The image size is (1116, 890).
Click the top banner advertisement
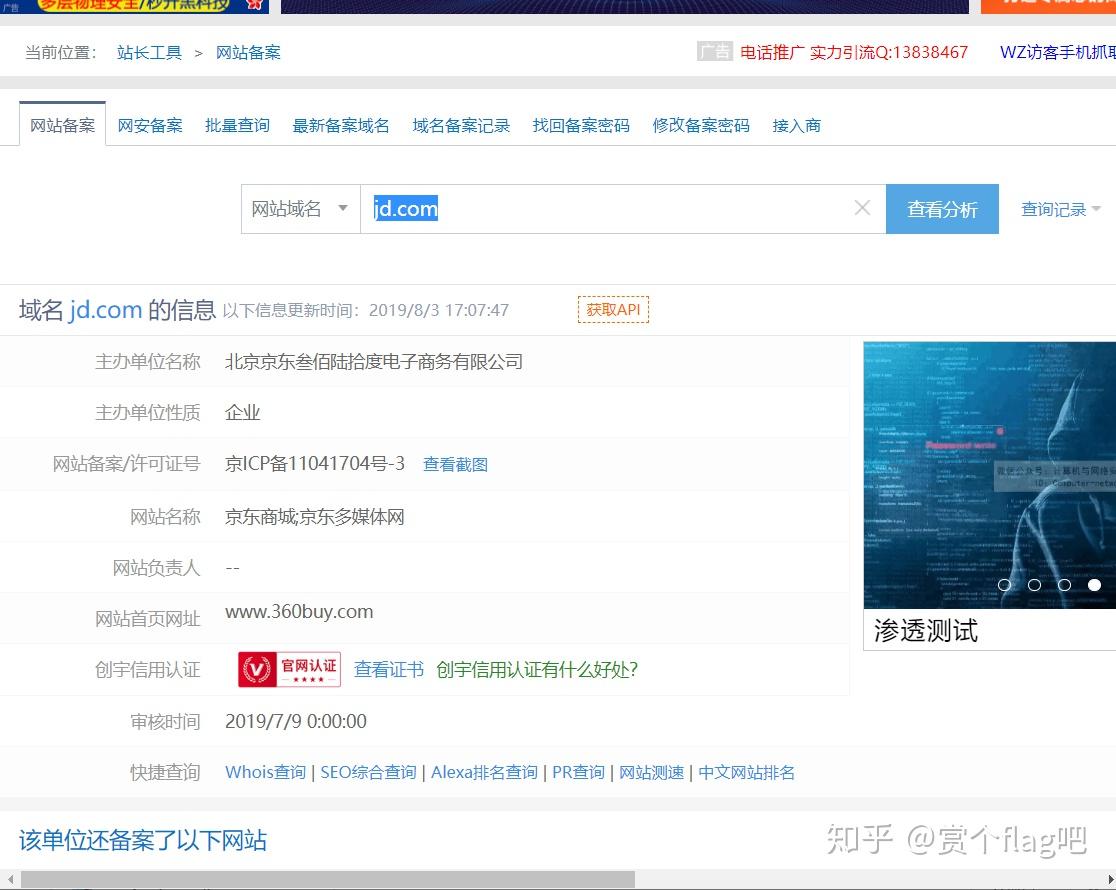tap(625, 6)
